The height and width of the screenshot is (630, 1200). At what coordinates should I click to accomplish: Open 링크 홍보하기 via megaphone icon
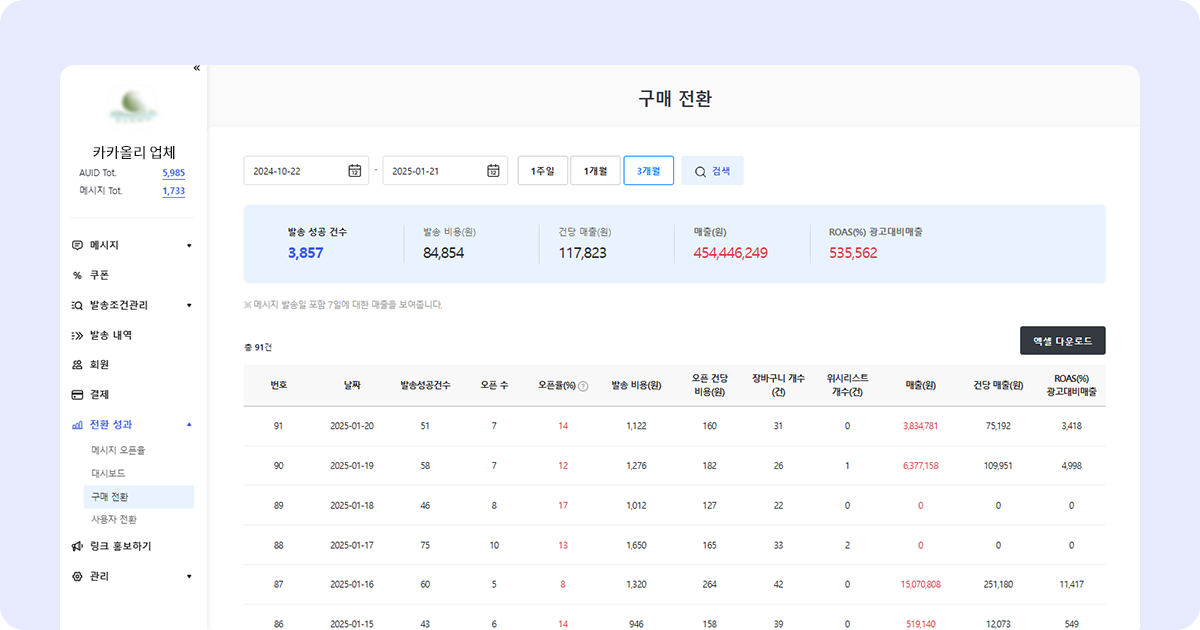pyautogui.click(x=78, y=547)
